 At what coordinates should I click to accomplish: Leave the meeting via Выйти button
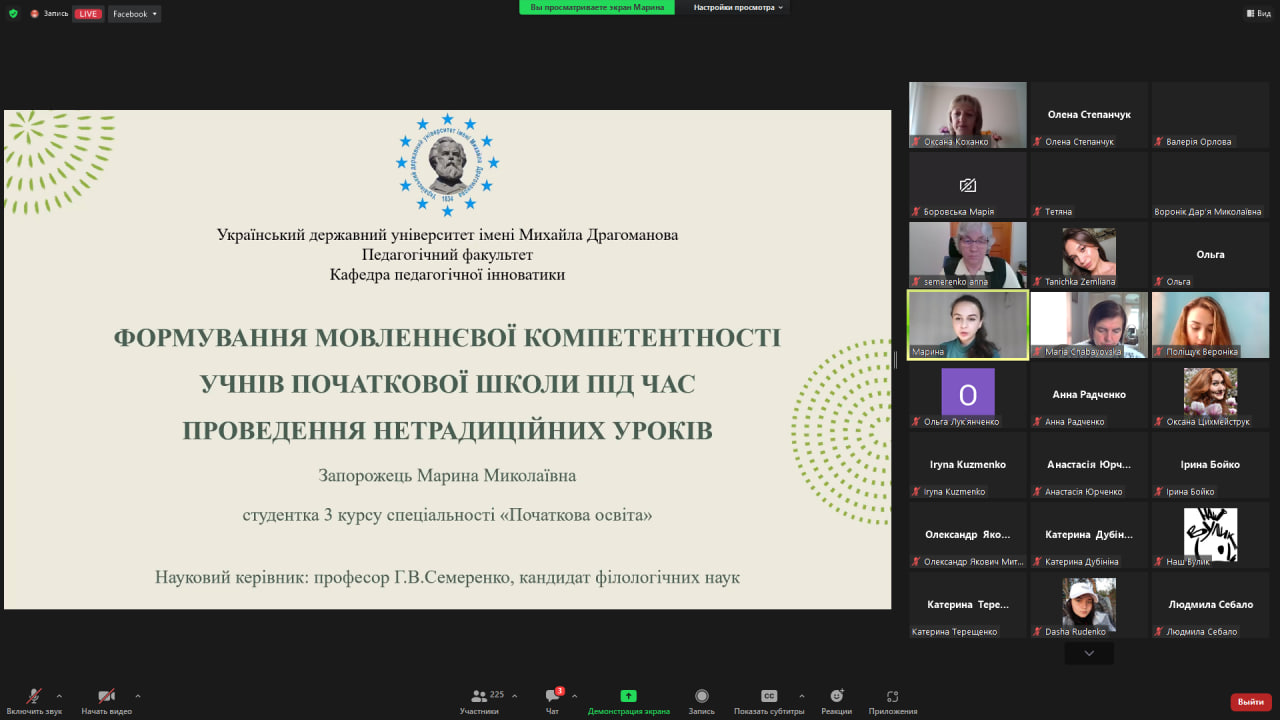coord(1251,701)
